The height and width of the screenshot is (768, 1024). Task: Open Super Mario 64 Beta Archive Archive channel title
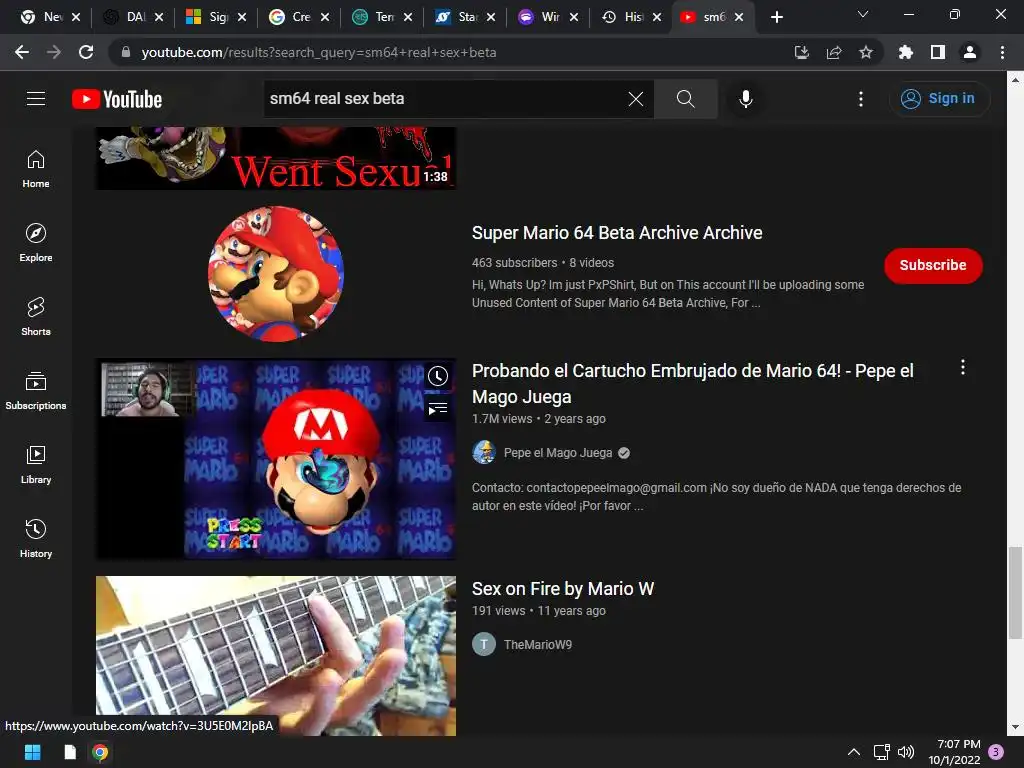point(617,233)
